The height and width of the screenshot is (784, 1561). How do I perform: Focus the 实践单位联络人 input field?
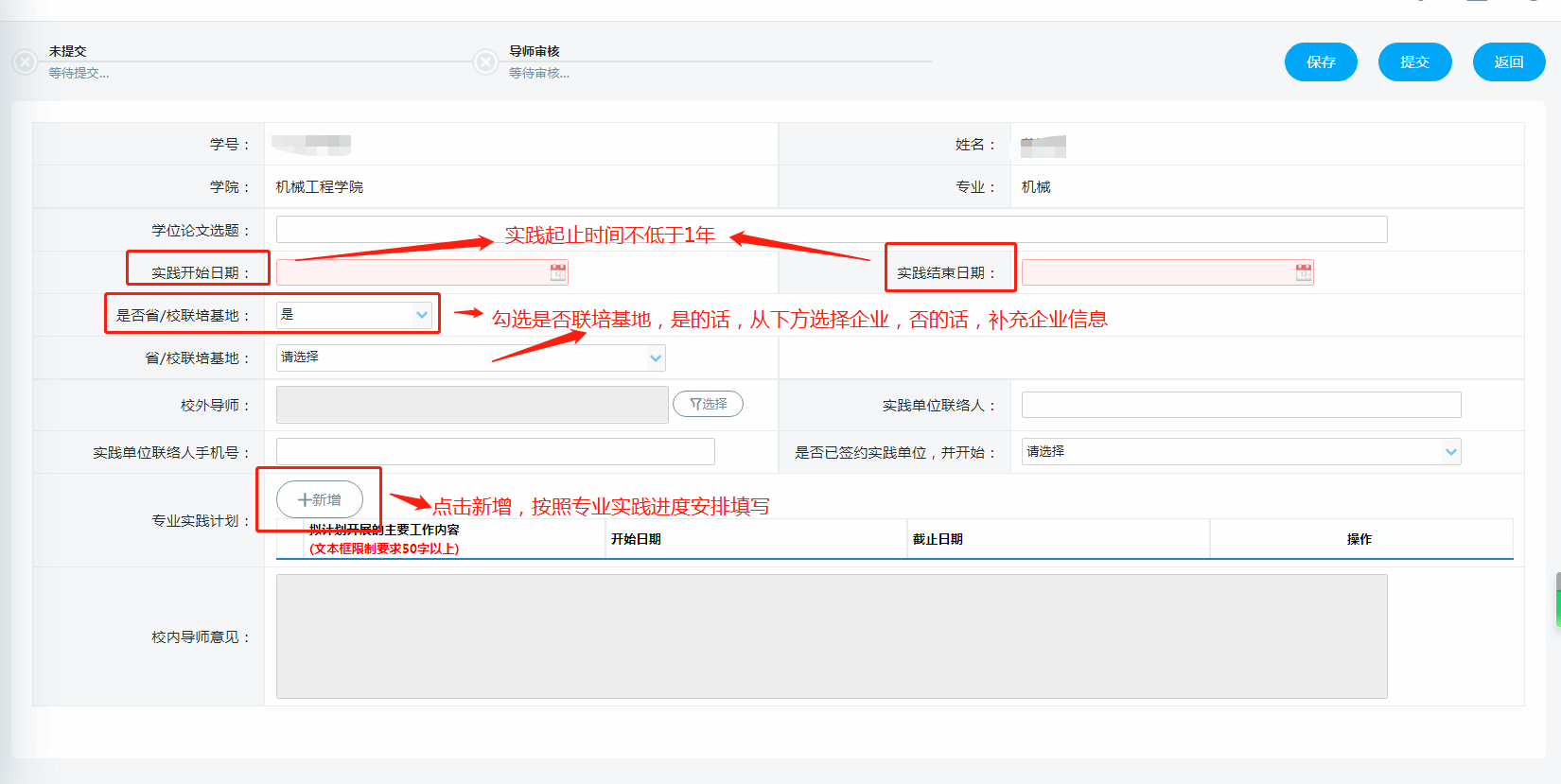1240,405
